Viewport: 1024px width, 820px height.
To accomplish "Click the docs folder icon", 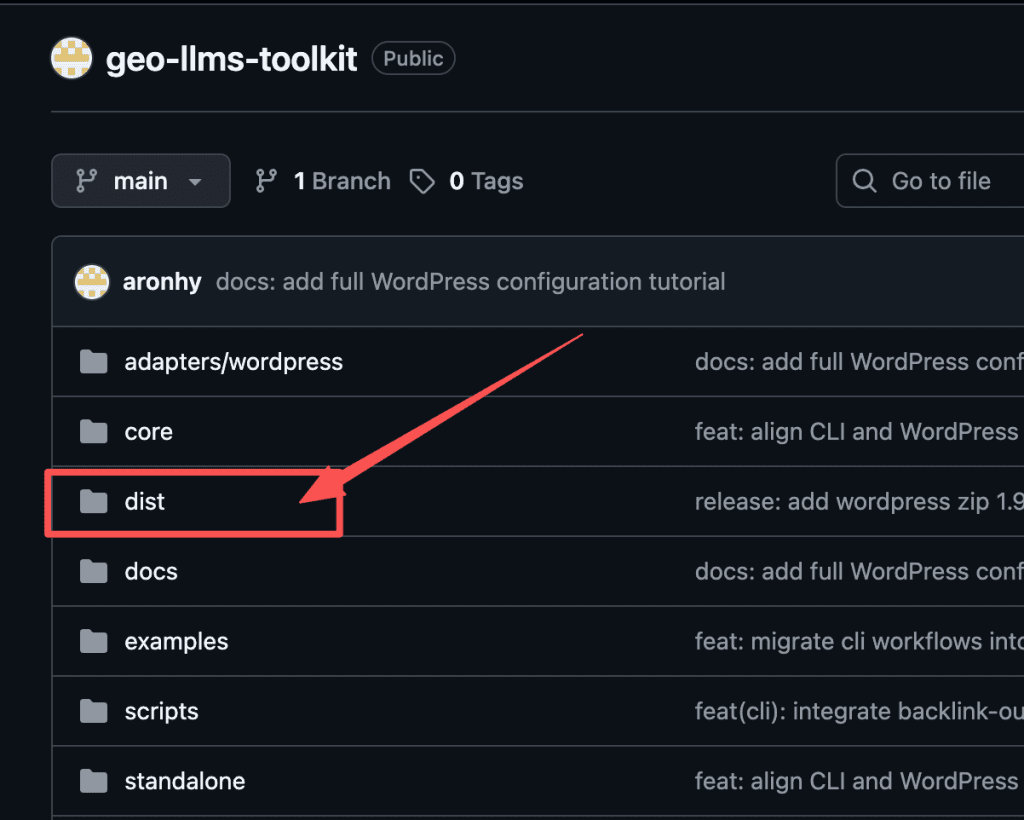I will 94,571.
